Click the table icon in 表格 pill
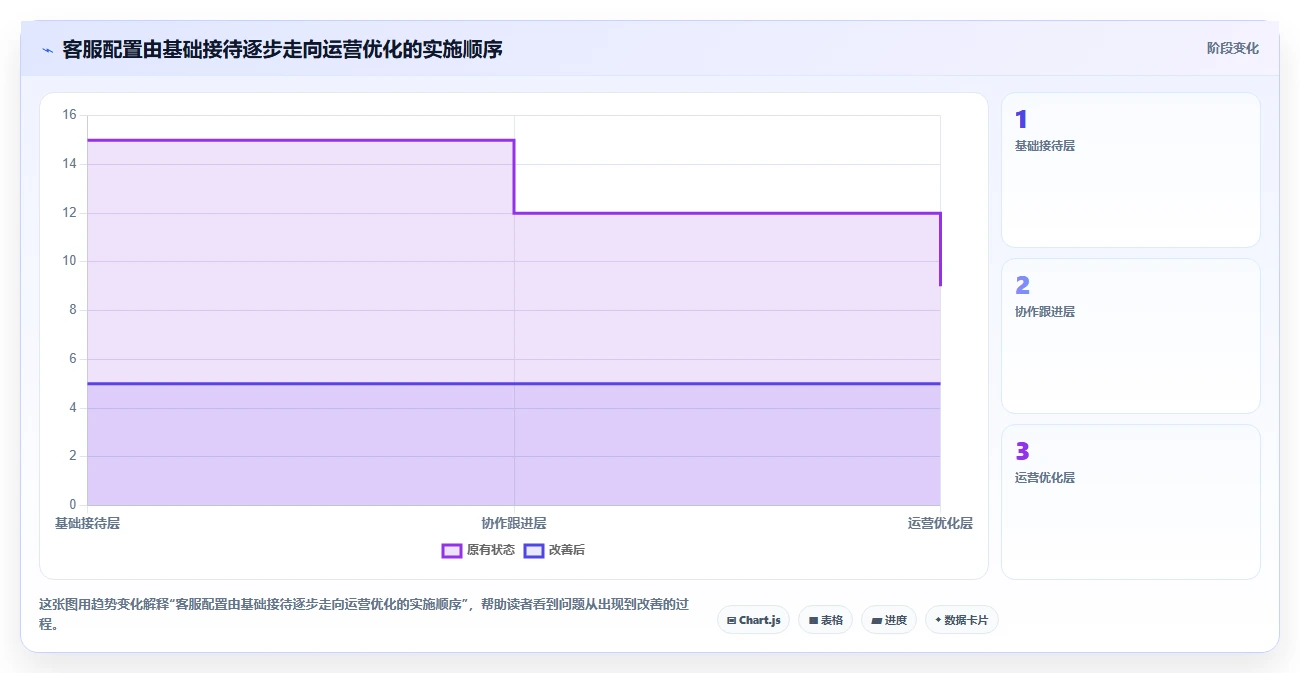This screenshot has height=673, width=1300. click(x=814, y=620)
